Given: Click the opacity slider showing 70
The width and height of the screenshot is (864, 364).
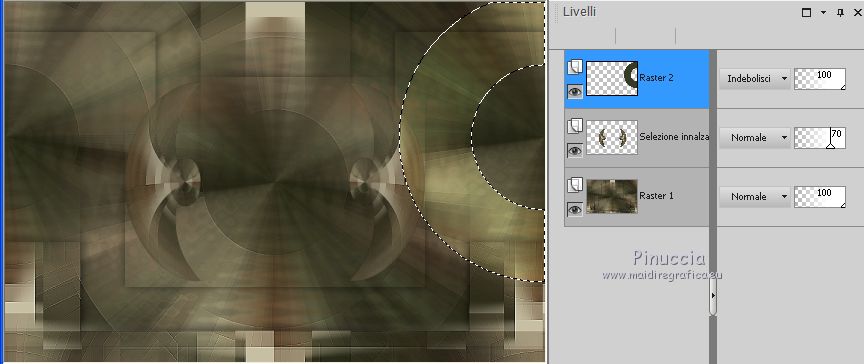Looking at the screenshot, I should point(820,138).
